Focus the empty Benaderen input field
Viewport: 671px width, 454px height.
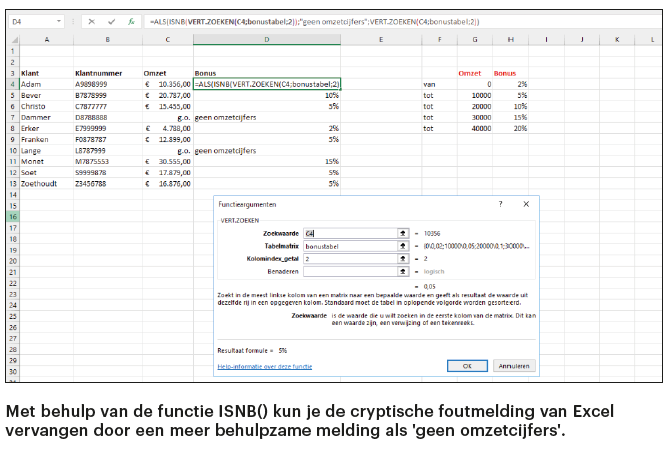pos(349,270)
